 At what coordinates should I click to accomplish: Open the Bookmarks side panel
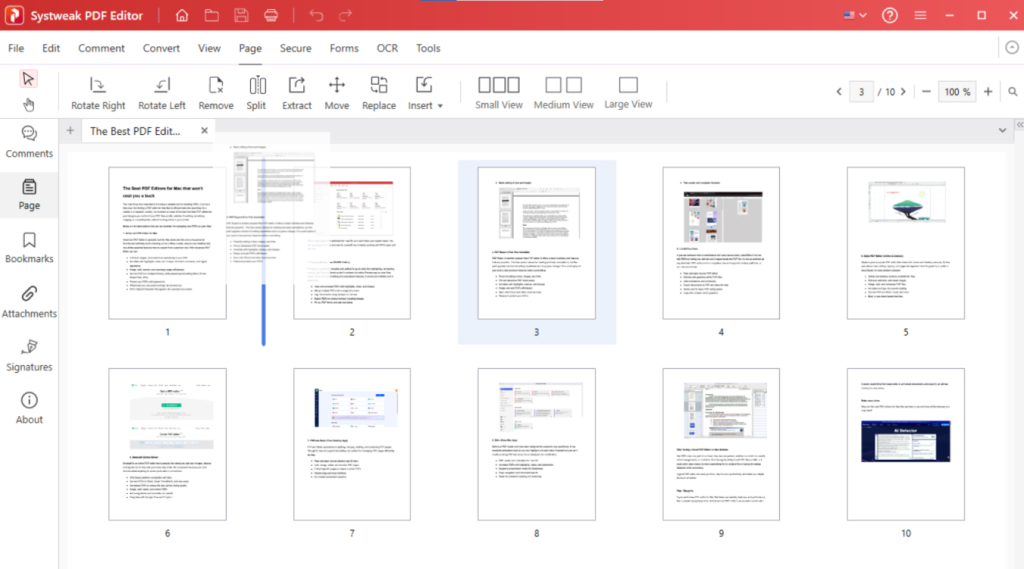coord(29,248)
